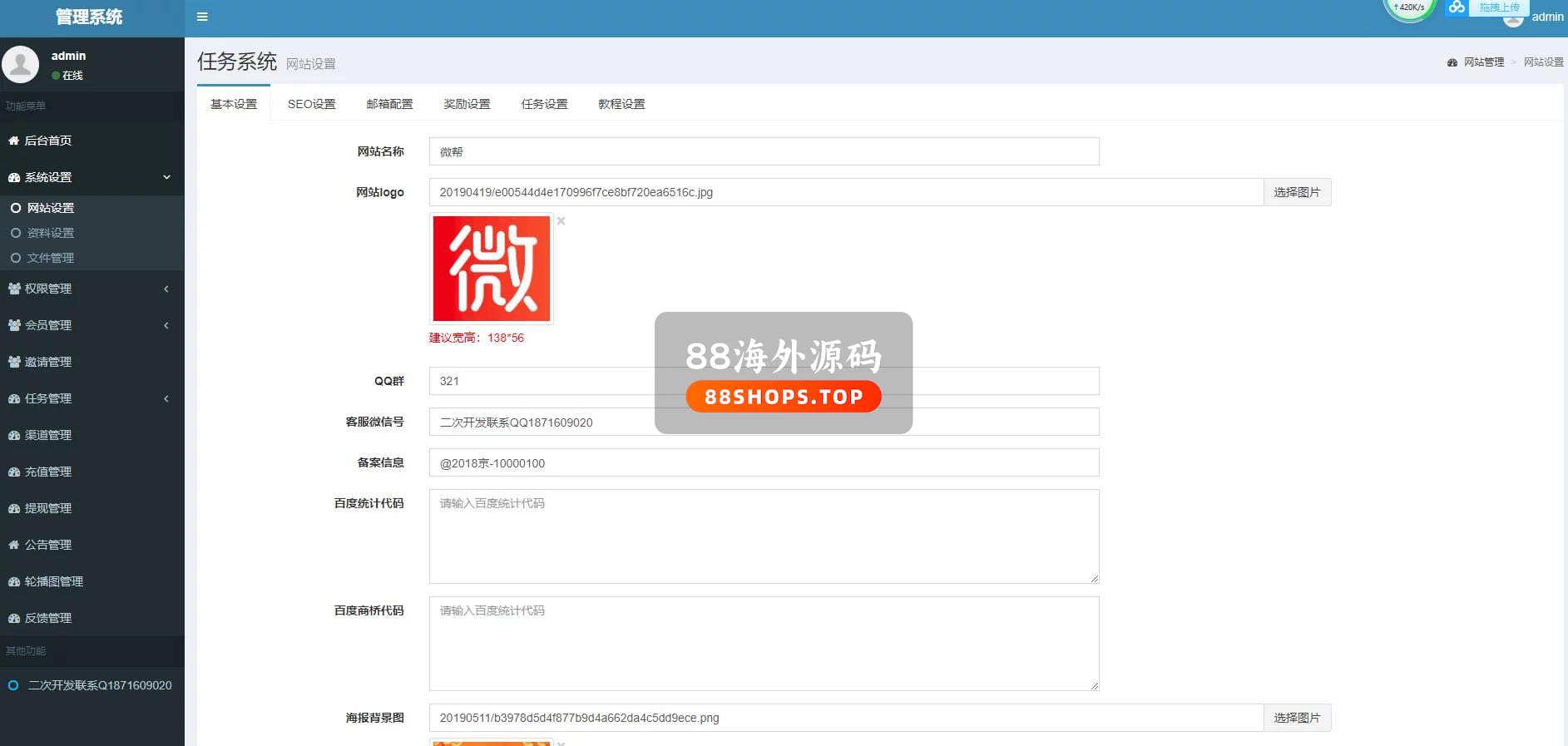Viewport: 1568px width, 746px height.
Task: Click the 公告管理 home icon
Action: [13, 545]
